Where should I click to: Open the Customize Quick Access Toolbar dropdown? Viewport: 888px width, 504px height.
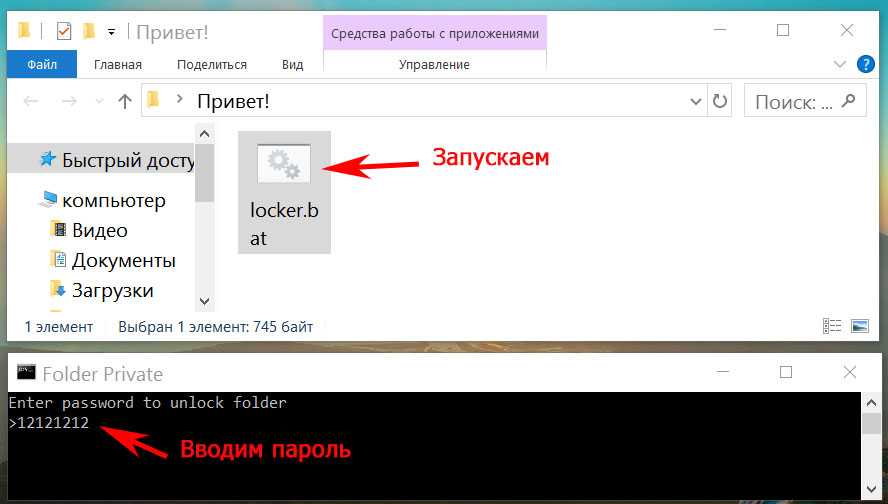(110, 32)
